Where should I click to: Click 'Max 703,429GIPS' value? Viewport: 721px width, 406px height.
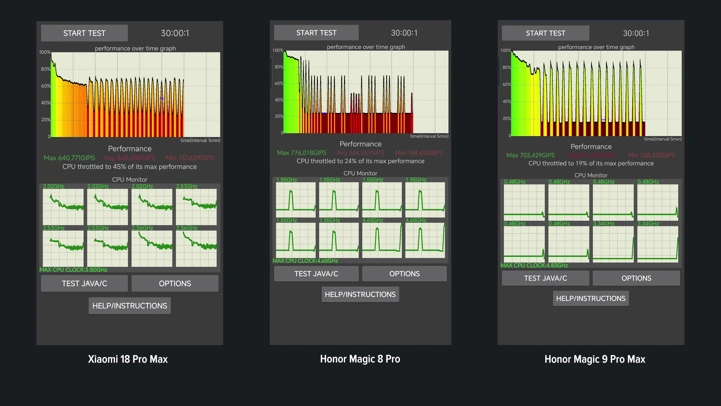click(x=530, y=155)
